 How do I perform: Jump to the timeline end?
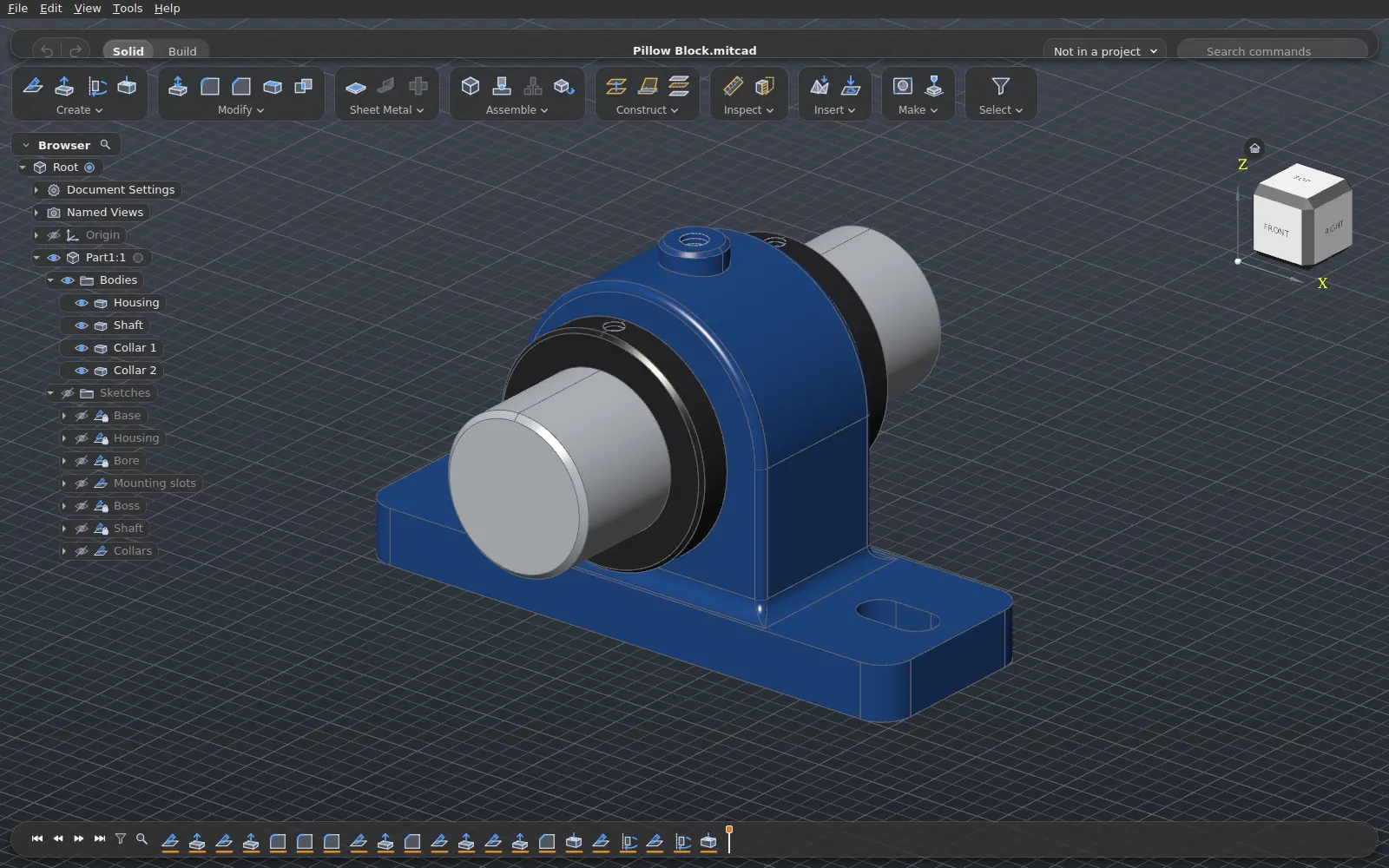pyautogui.click(x=100, y=838)
